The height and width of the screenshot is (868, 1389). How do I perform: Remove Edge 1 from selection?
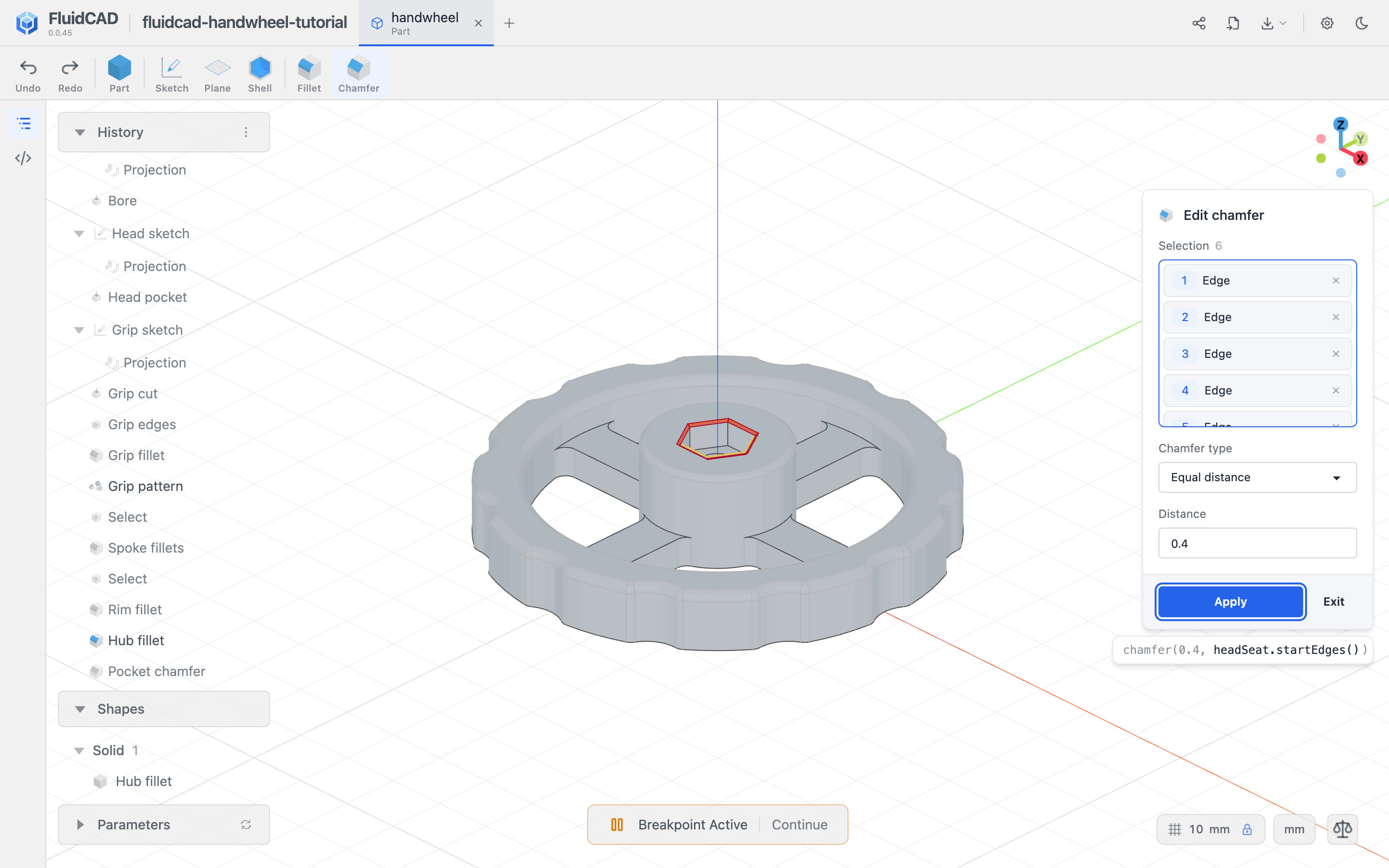click(x=1335, y=280)
